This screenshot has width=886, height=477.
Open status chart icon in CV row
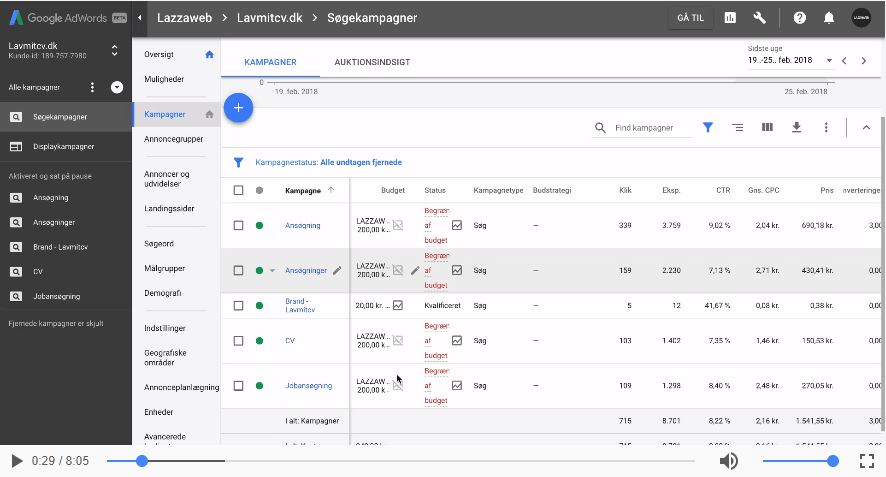click(457, 340)
